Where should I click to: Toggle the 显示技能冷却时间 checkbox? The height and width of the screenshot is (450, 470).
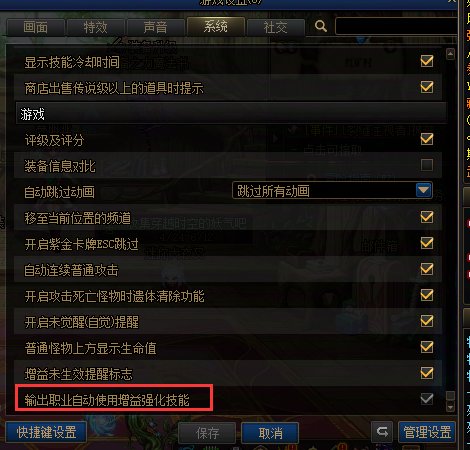pyautogui.click(x=427, y=61)
